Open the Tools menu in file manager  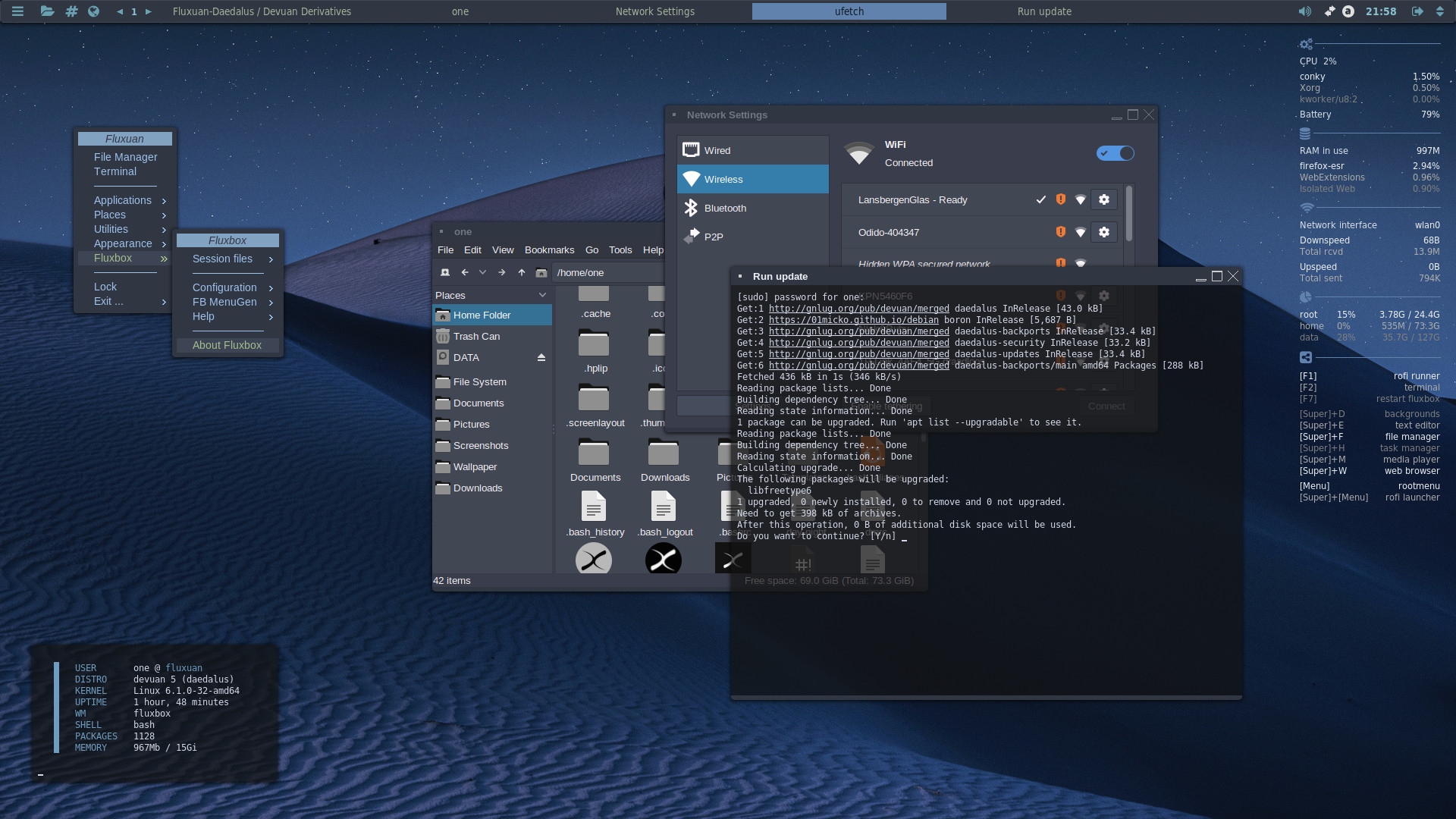point(620,249)
